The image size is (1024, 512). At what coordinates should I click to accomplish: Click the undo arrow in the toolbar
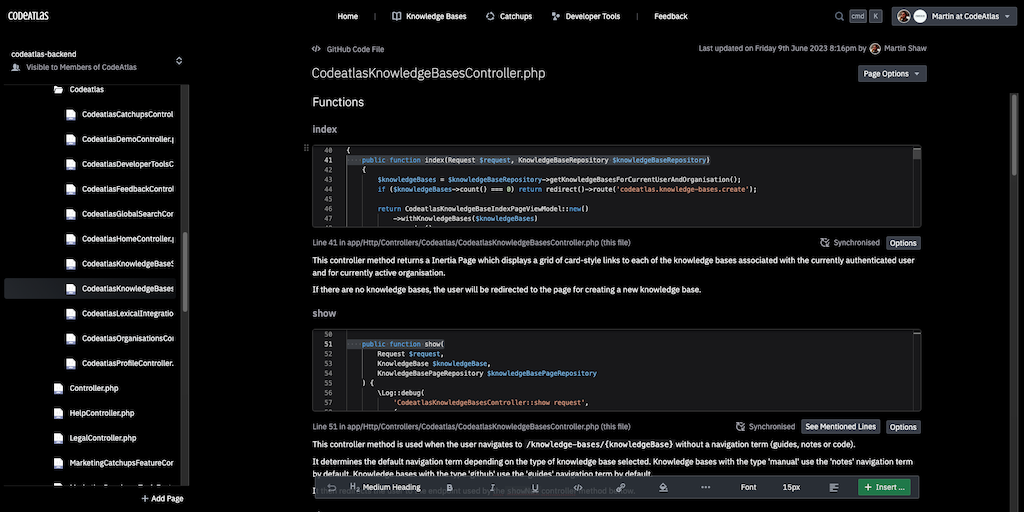331,487
